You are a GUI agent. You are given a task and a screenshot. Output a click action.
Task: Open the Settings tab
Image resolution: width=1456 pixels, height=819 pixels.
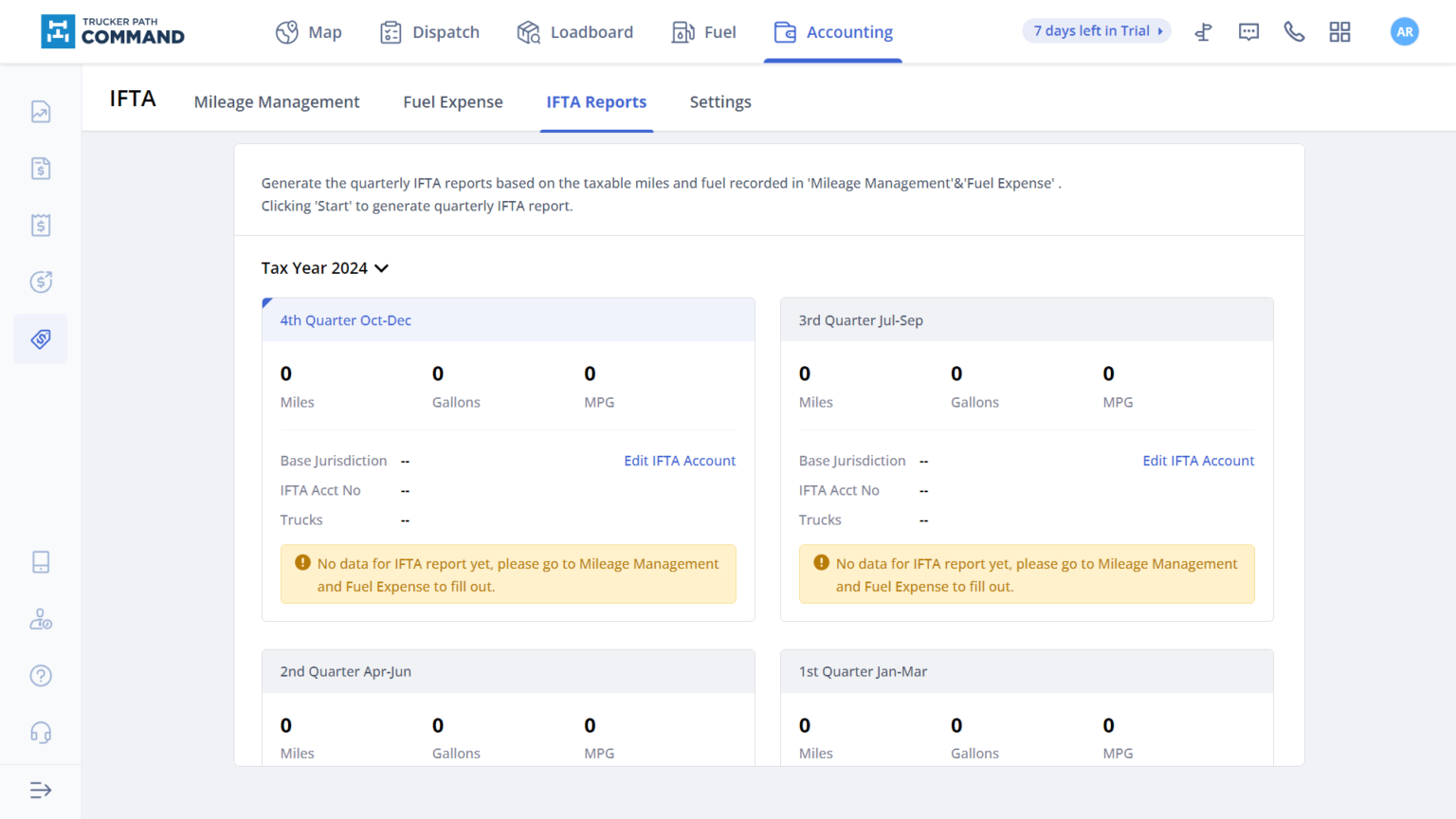point(720,101)
